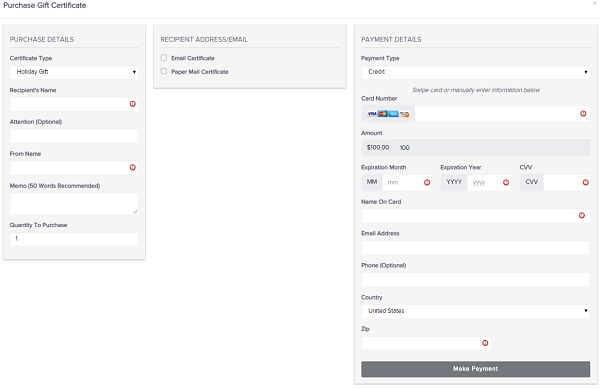Image resolution: width=600 pixels, height=389 pixels.
Task: Click inside the Memo text area
Action: 74,203
